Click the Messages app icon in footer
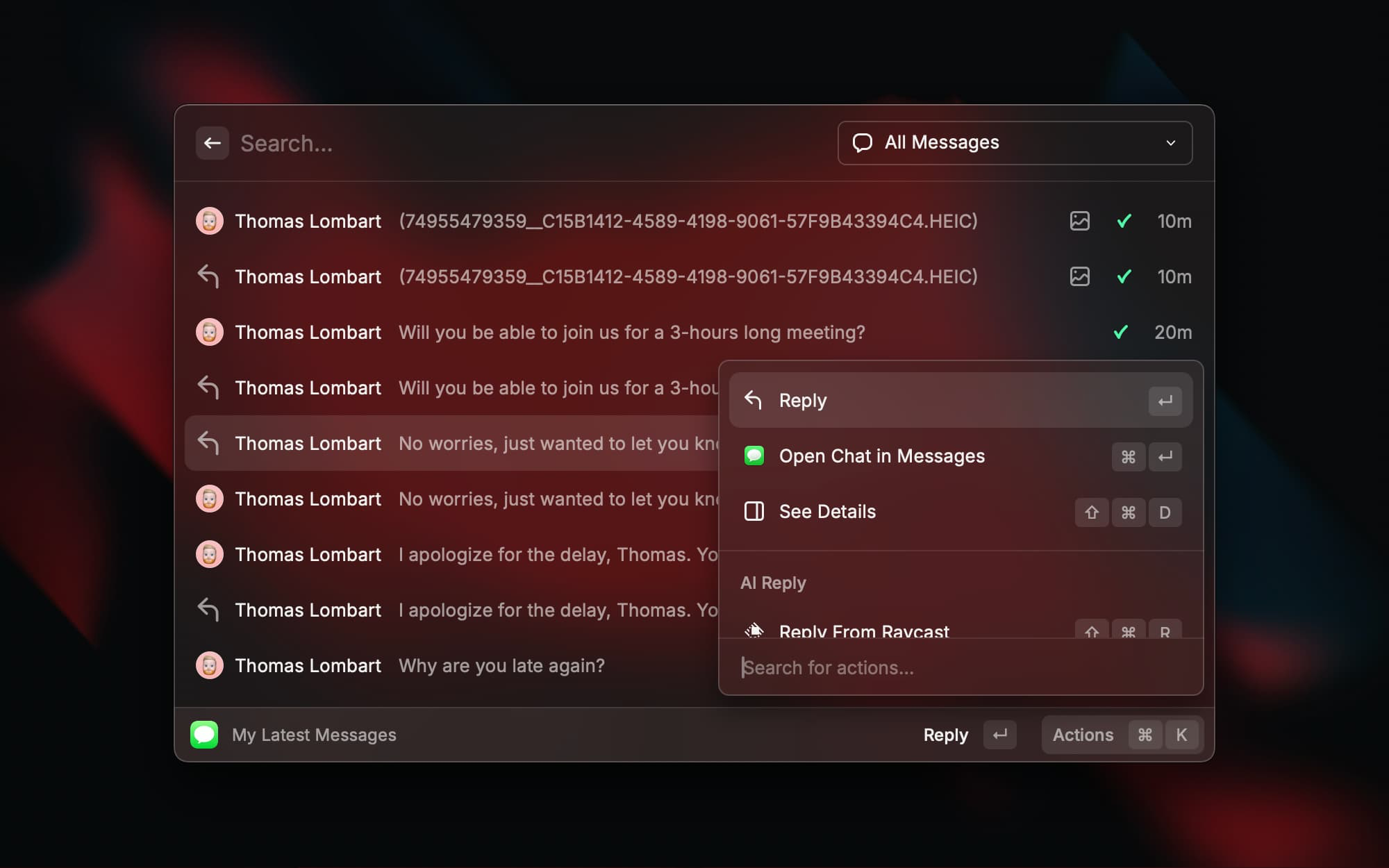Screen dimensions: 1389x868 [204, 735]
